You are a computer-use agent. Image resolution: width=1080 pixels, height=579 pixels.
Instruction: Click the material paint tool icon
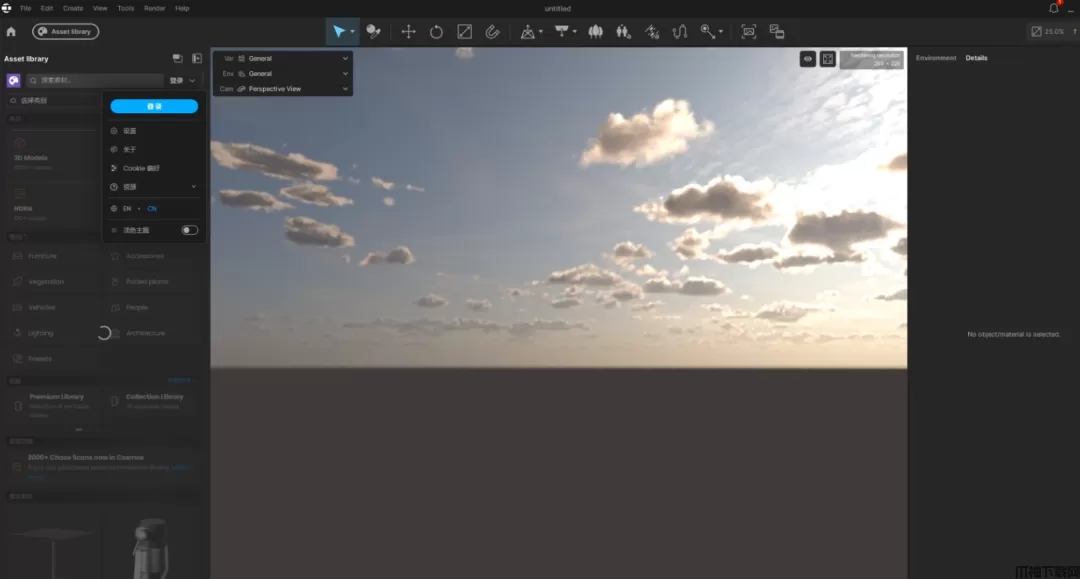coord(373,32)
